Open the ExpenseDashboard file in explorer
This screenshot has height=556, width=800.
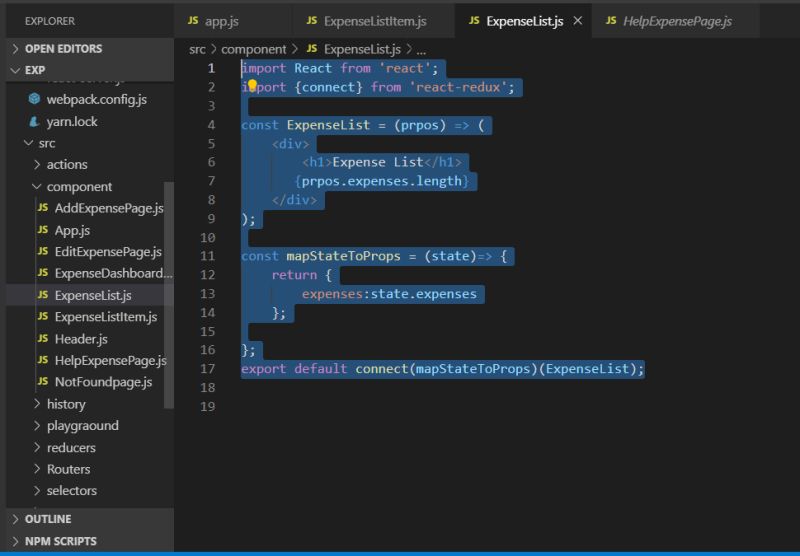[113, 273]
